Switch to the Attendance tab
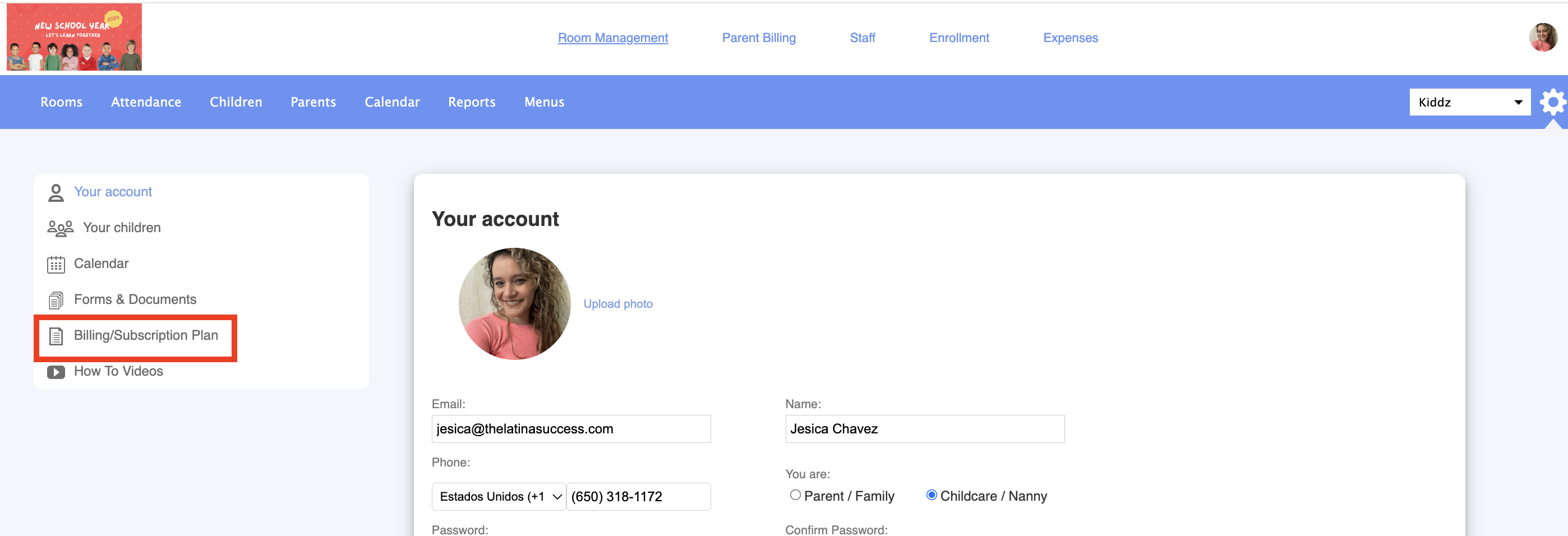Image resolution: width=1568 pixels, height=536 pixels. 146,102
